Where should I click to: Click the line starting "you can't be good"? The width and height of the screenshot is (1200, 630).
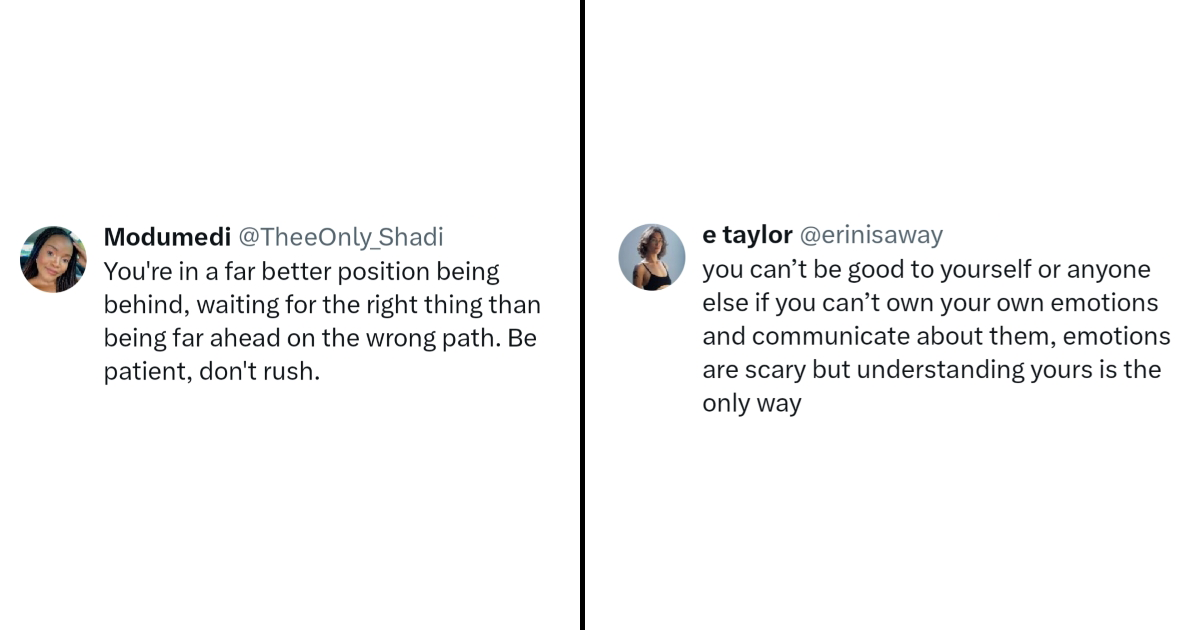click(x=926, y=270)
